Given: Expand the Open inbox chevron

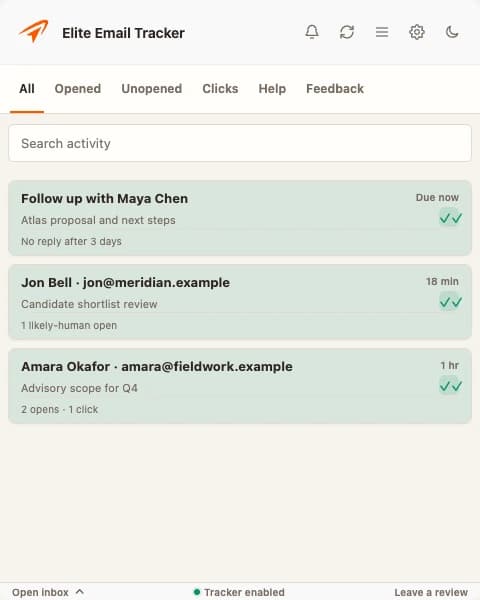Looking at the screenshot, I should pyautogui.click(x=80, y=592).
